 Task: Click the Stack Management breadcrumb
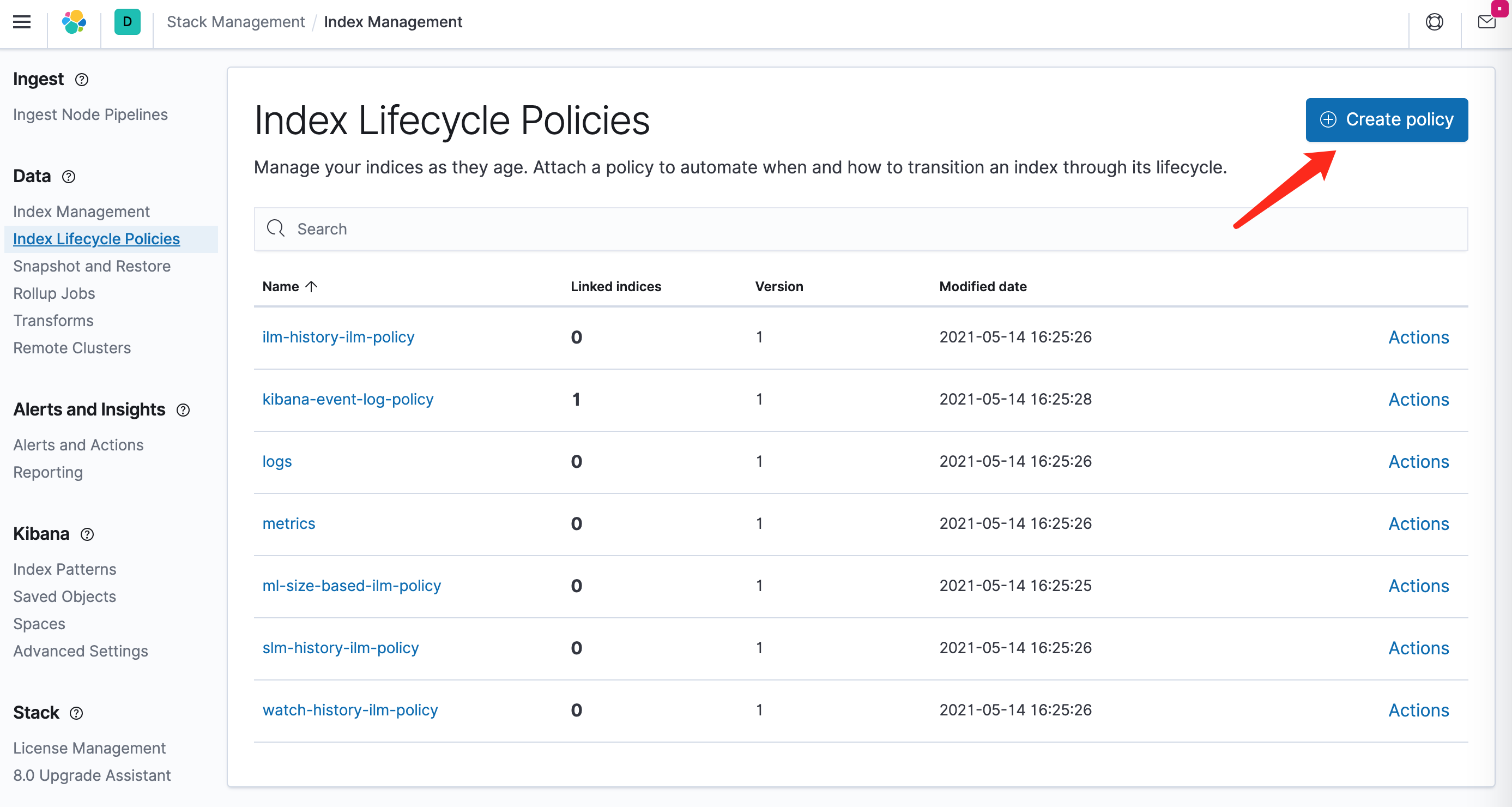click(x=235, y=22)
